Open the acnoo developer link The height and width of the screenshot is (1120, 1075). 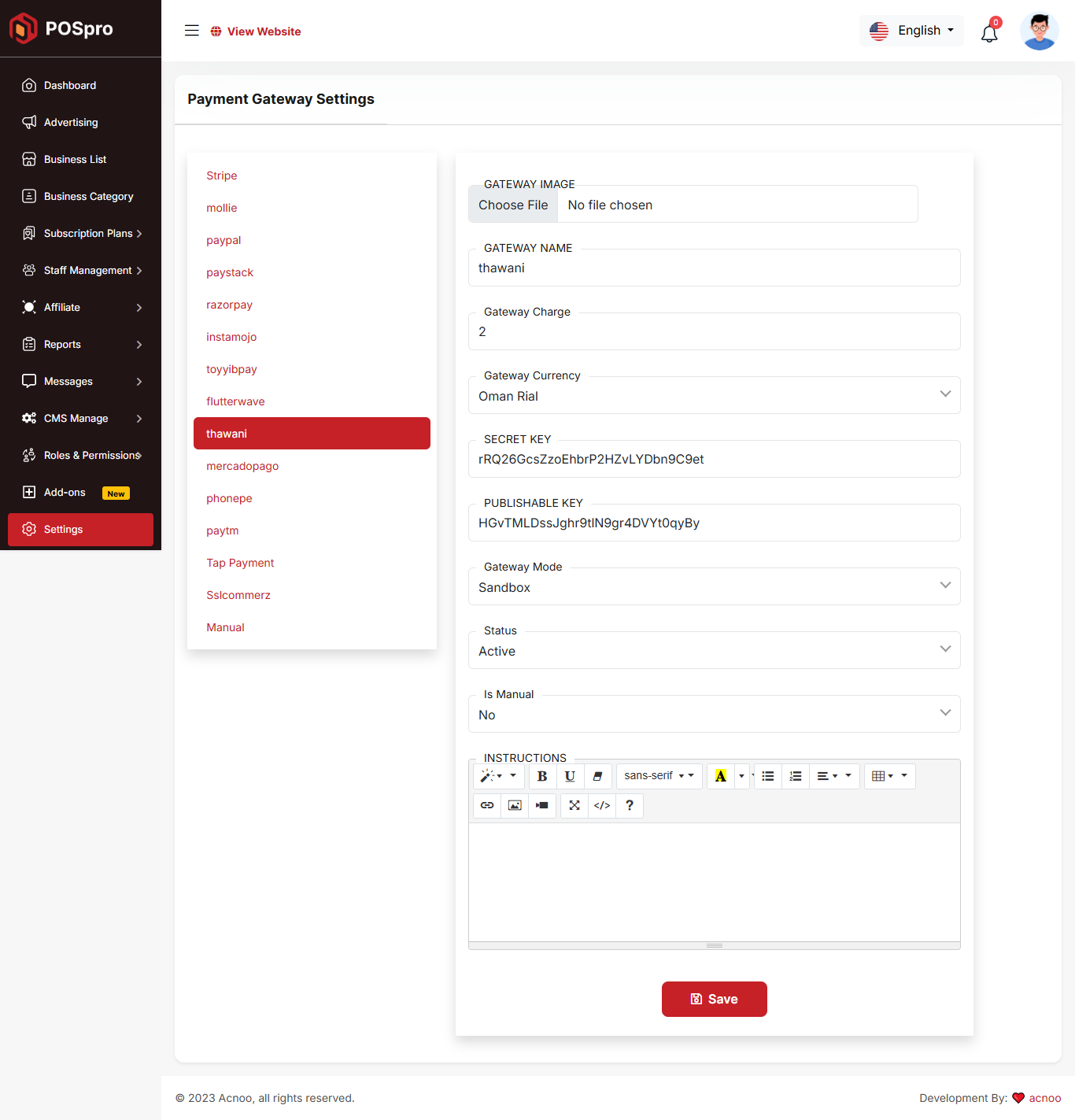pos(1044,1098)
